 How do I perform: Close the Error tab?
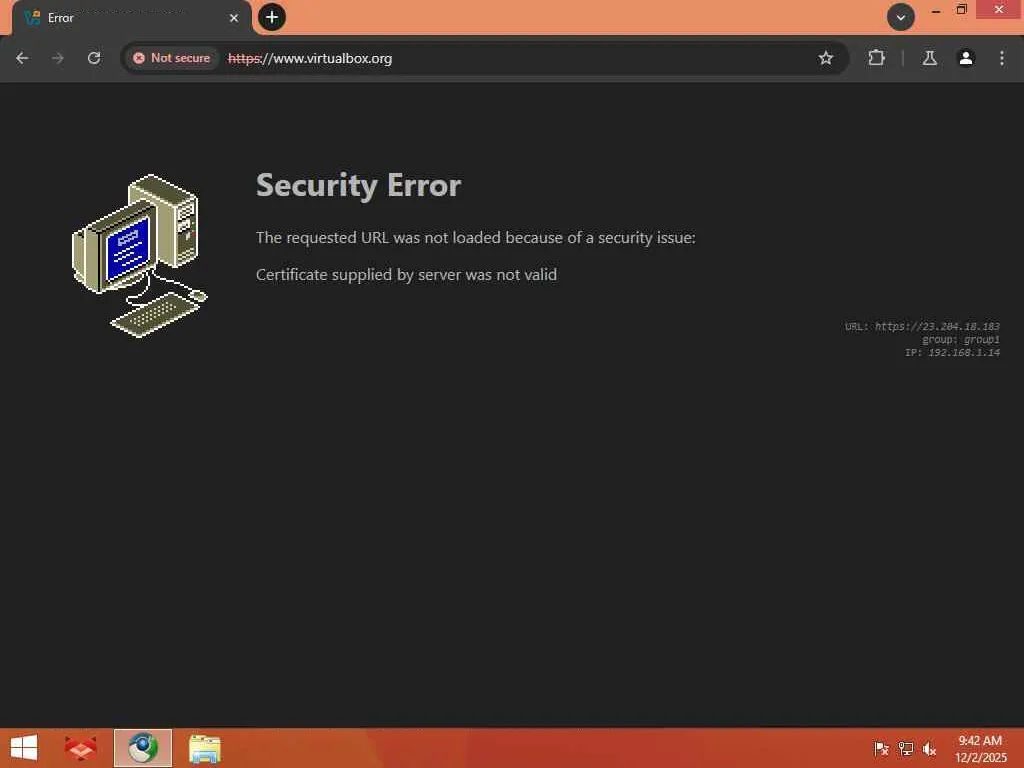[234, 18]
